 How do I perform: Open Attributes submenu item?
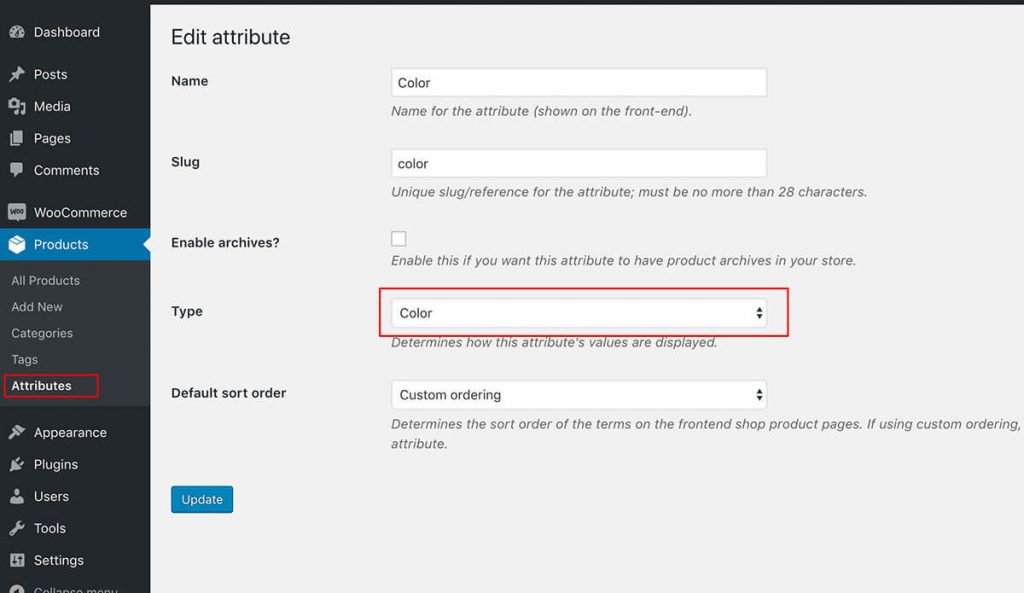point(41,385)
